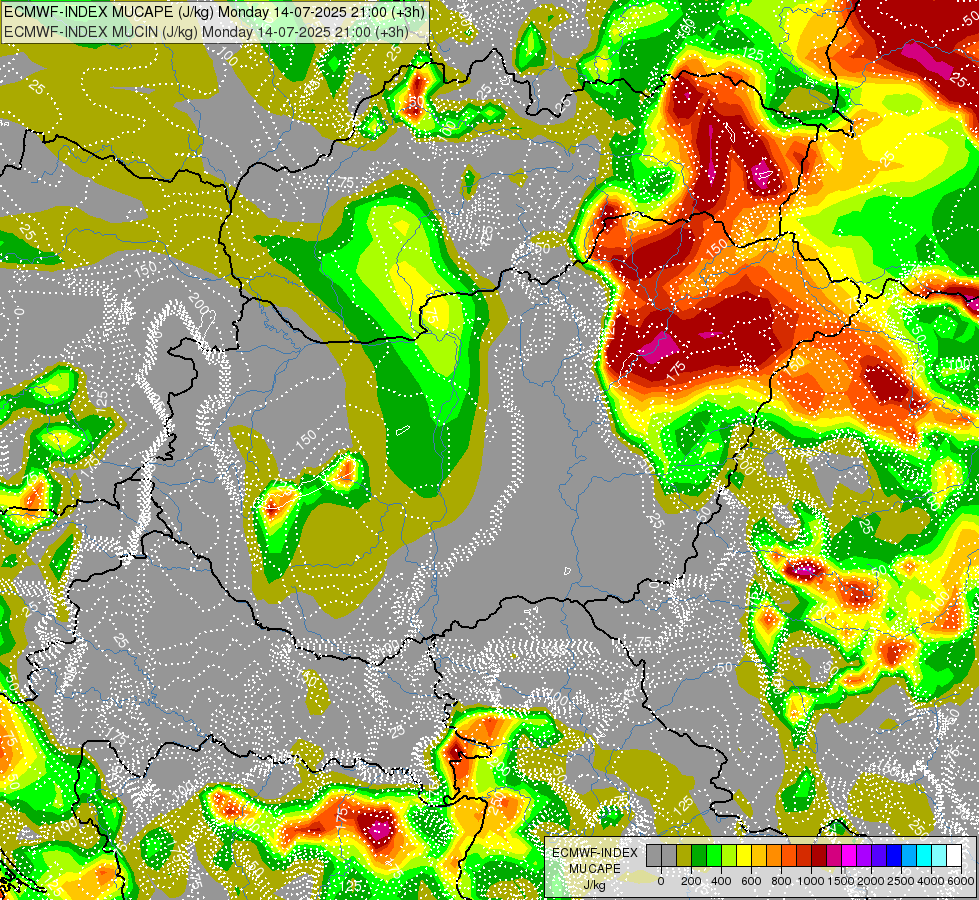Select the pale cyan swatch right of 4000
The image size is (979, 900).
click(940, 856)
